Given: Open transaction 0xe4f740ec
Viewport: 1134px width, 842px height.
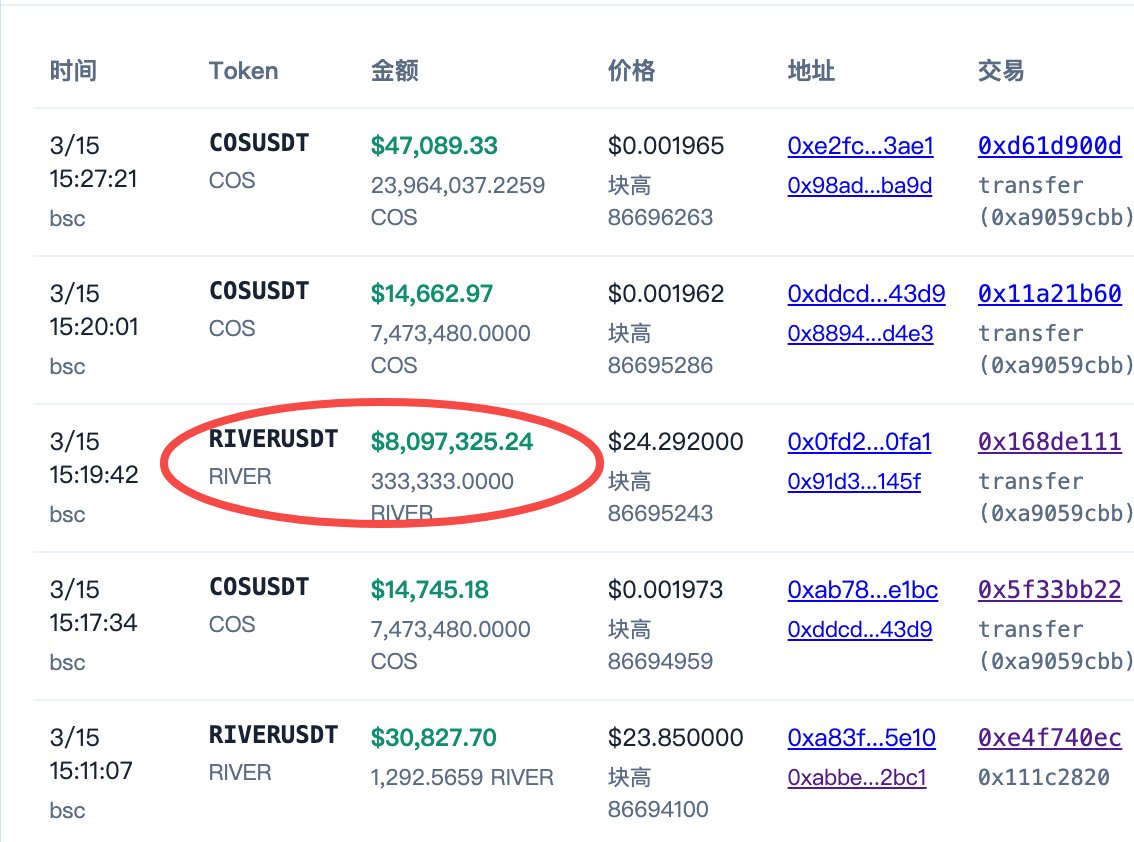Looking at the screenshot, I should (x=1049, y=738).
